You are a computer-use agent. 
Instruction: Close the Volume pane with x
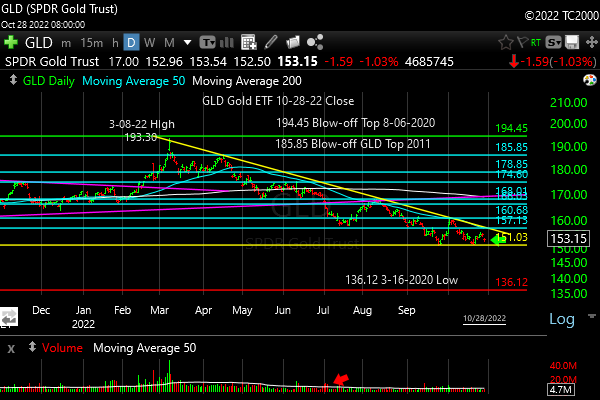tap(11, 348)
